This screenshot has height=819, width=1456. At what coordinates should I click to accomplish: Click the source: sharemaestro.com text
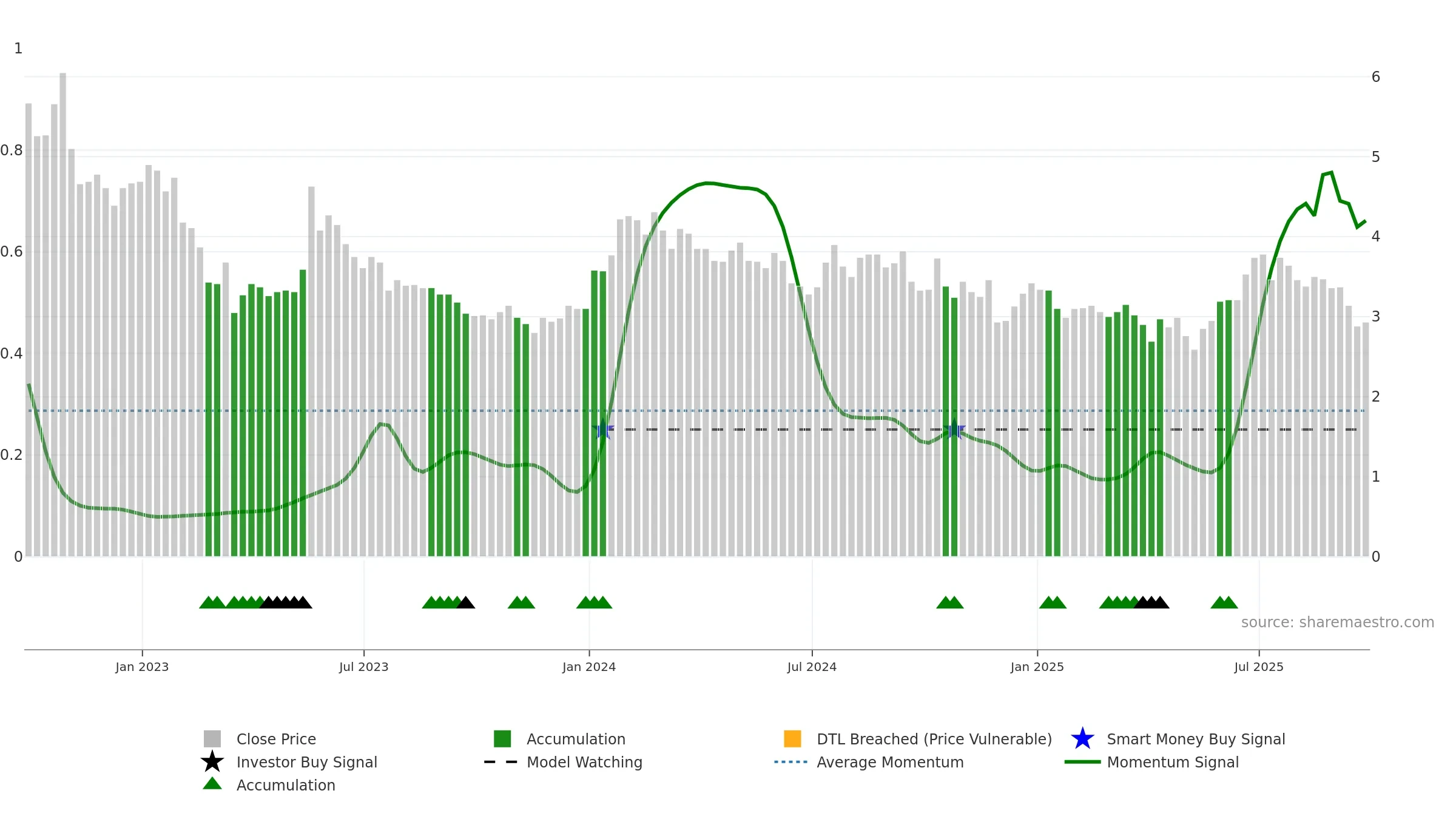pos(1338,622)
